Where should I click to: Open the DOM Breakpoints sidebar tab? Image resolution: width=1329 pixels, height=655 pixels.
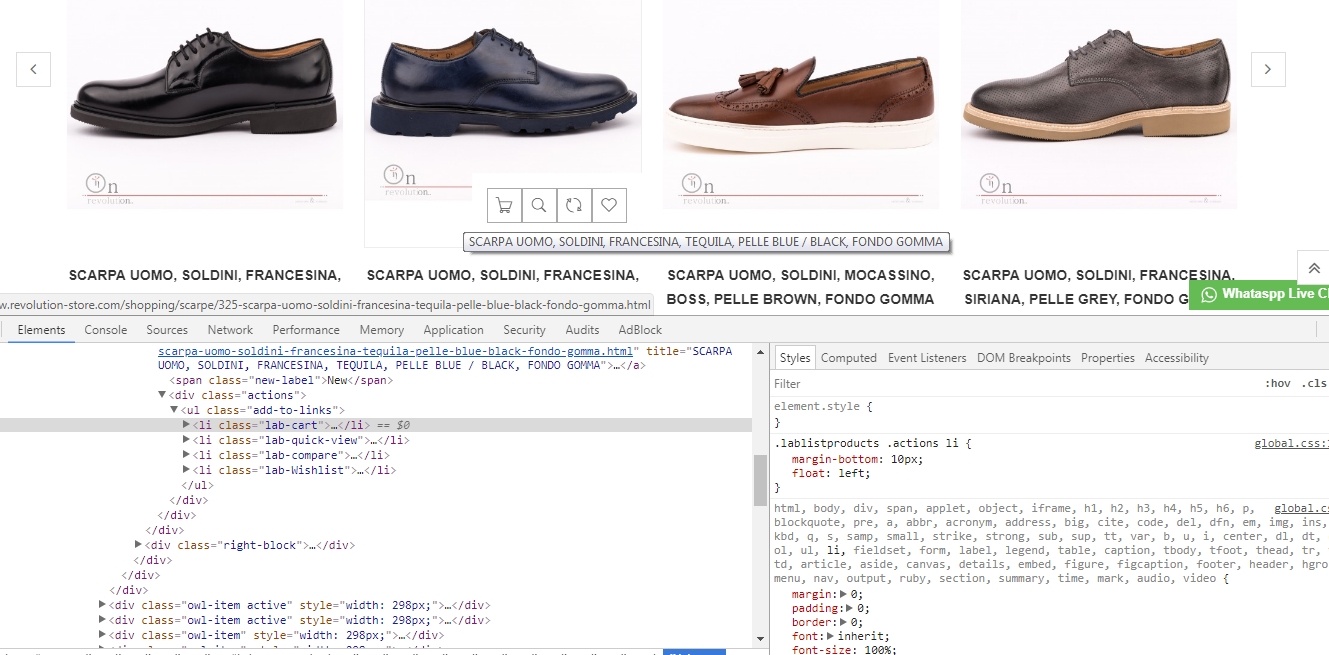tap(1024, 358)
